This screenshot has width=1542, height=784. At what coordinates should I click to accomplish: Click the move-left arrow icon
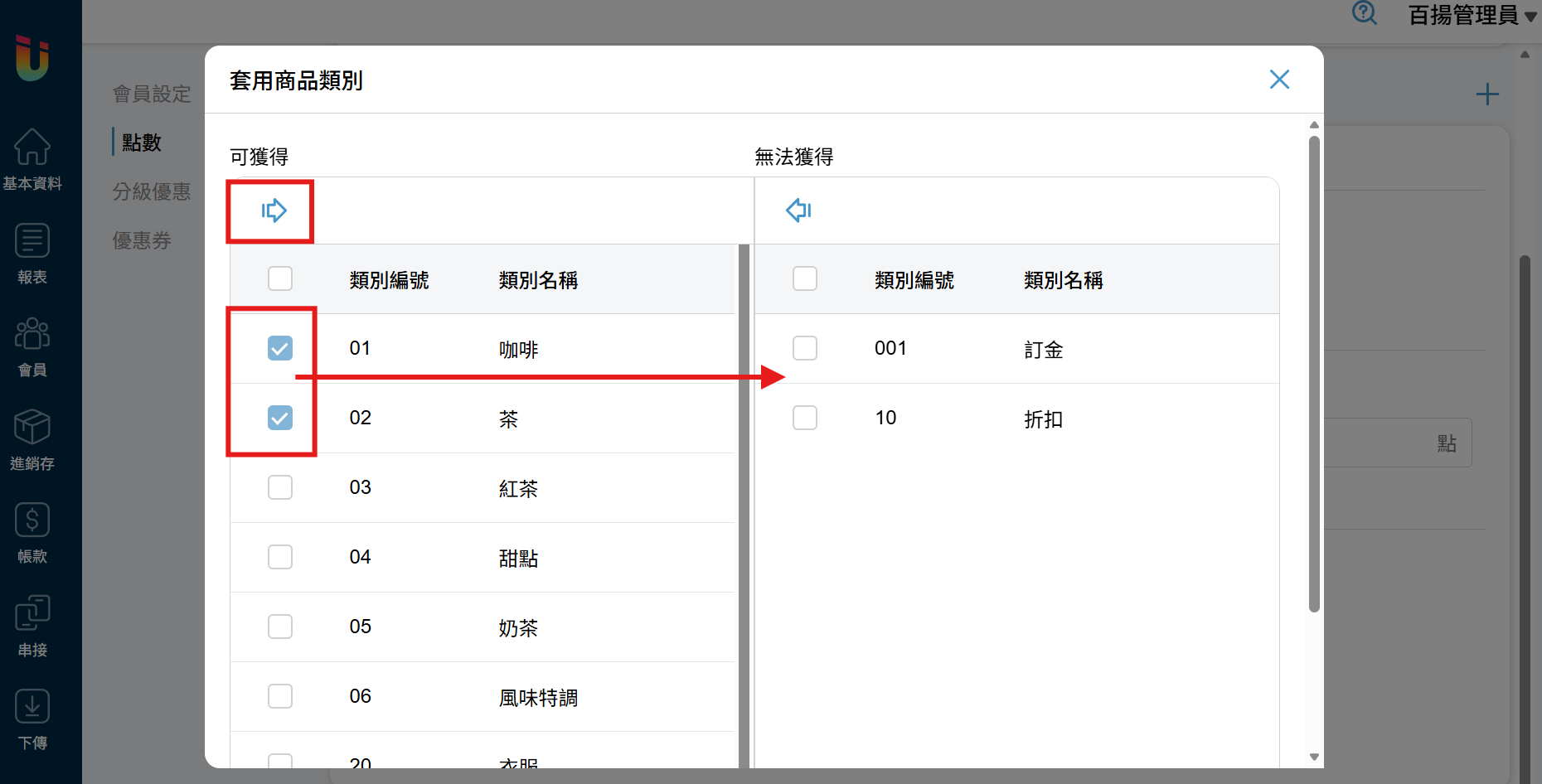pyautogui.click(x=798, y=211)
